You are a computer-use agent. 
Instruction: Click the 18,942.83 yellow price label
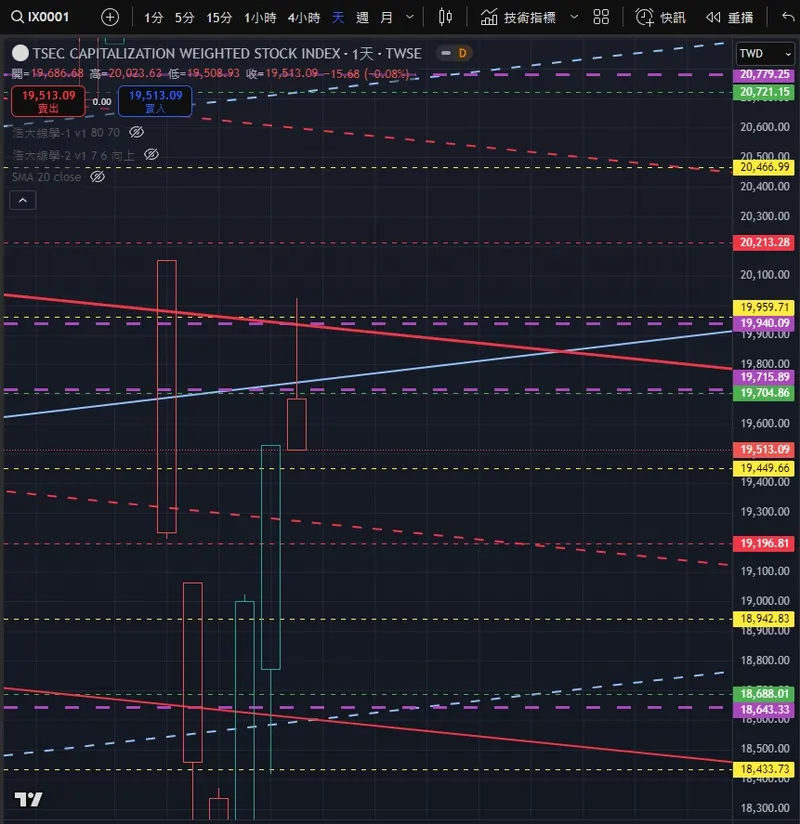click(x=764, y=619)
